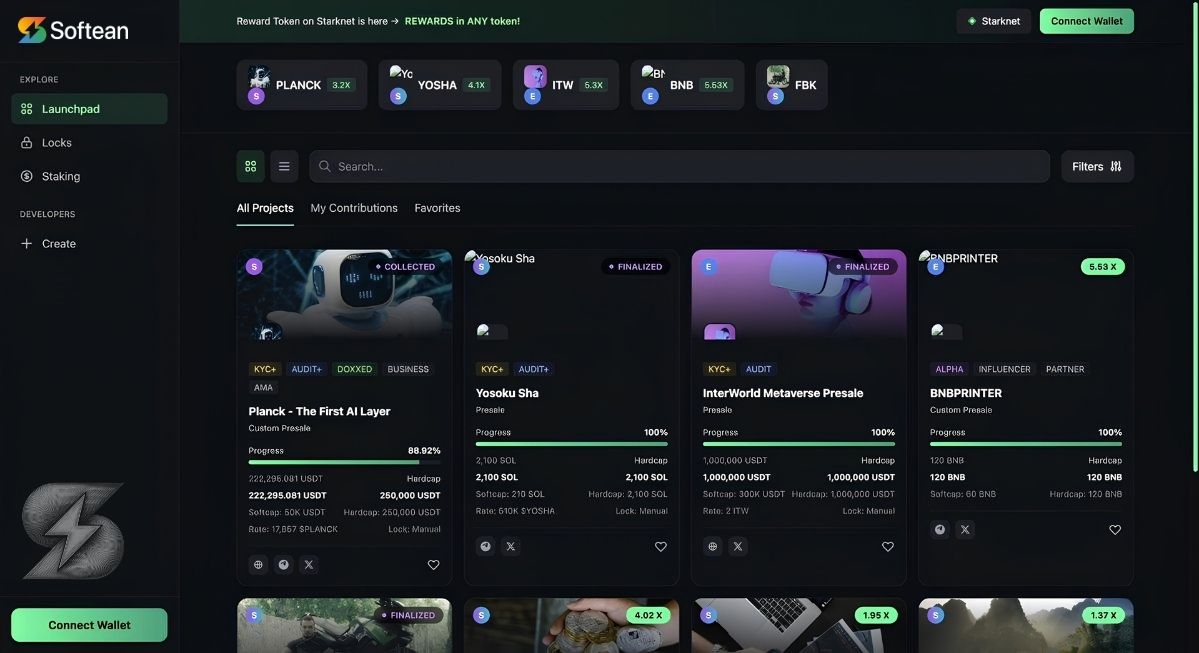Screen dimensions: 1199x653
Task: Click the coin icon beside Staking
Action: [27, 176]
